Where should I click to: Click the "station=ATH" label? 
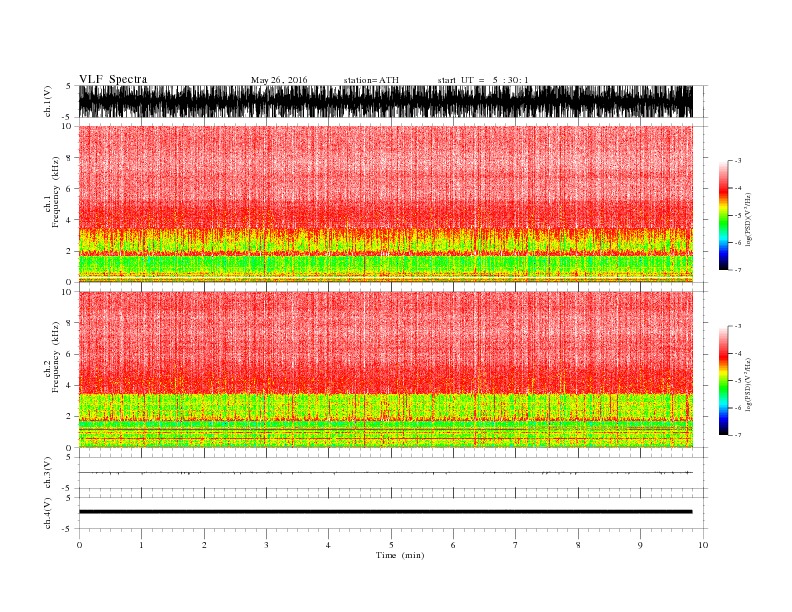tap(371, 80)
